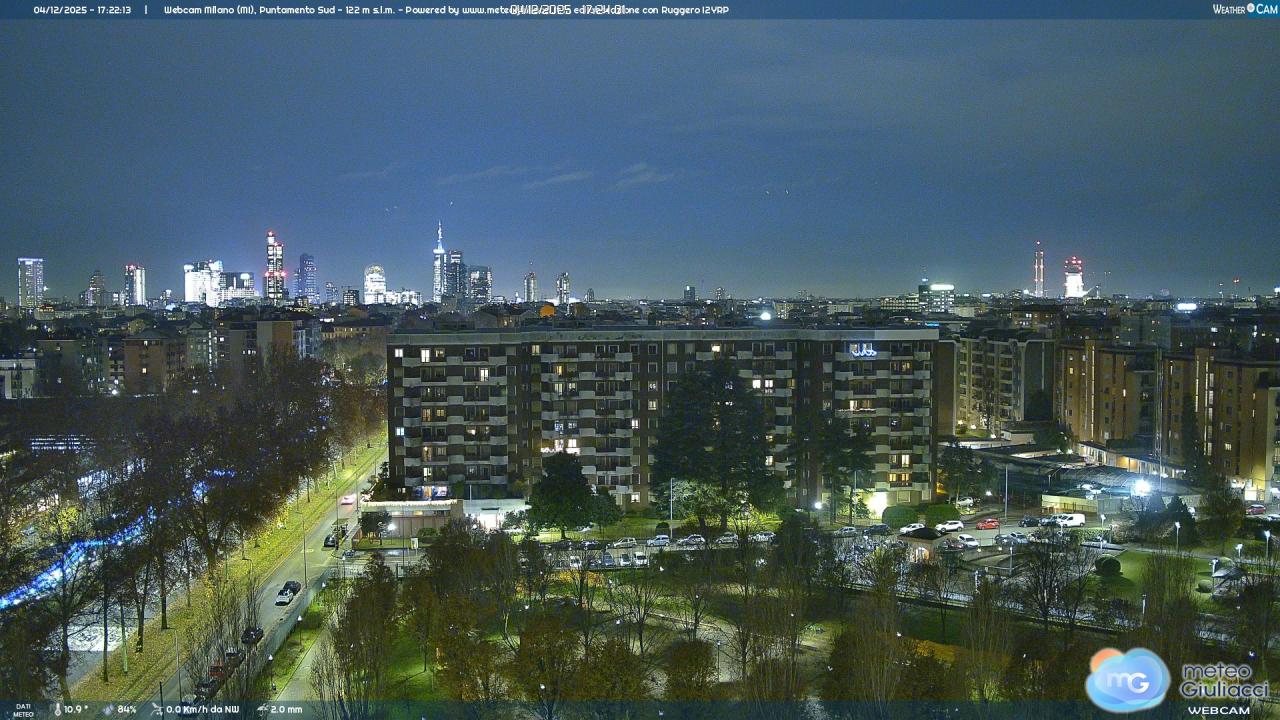Click the 04/12/2025 17:22:13 timestamp
The image size is (1280, 720).
[x=82, y=10]
